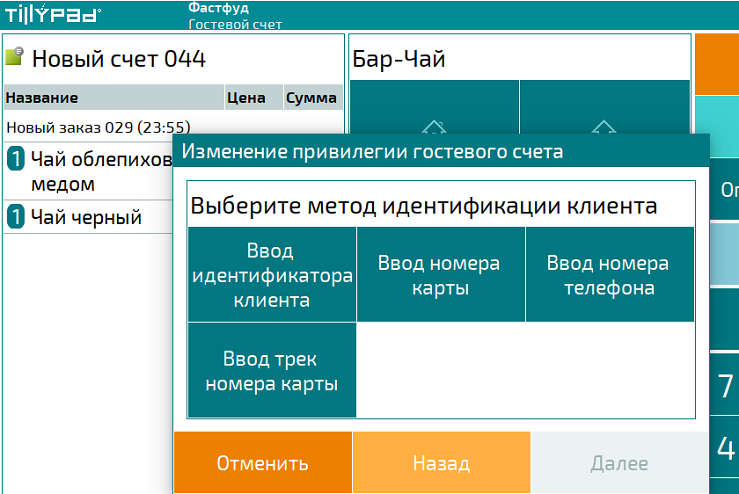This screenshot has height=494, width=739.
Task: Pick Ввод номера телефона identification
Action: coord(609,275)
